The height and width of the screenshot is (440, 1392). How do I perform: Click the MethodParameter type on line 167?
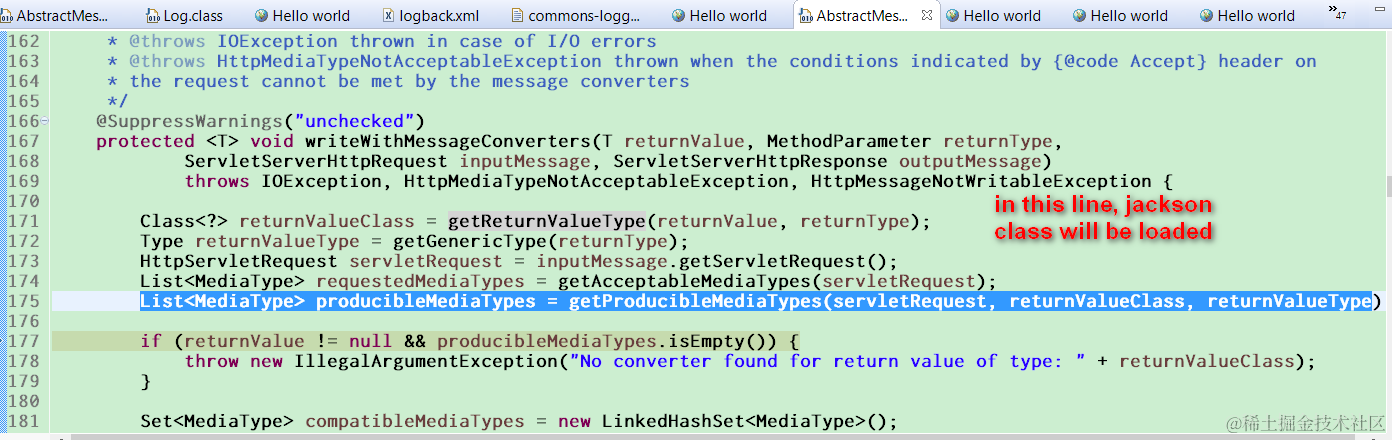[848, 141]
